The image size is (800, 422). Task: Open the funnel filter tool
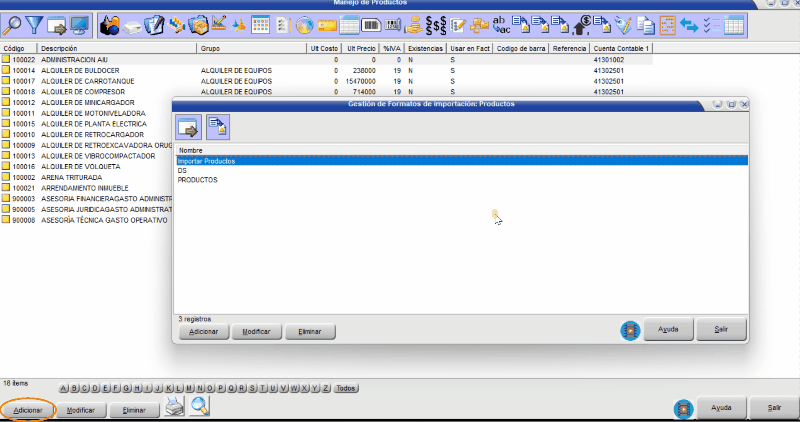point(35,24)
